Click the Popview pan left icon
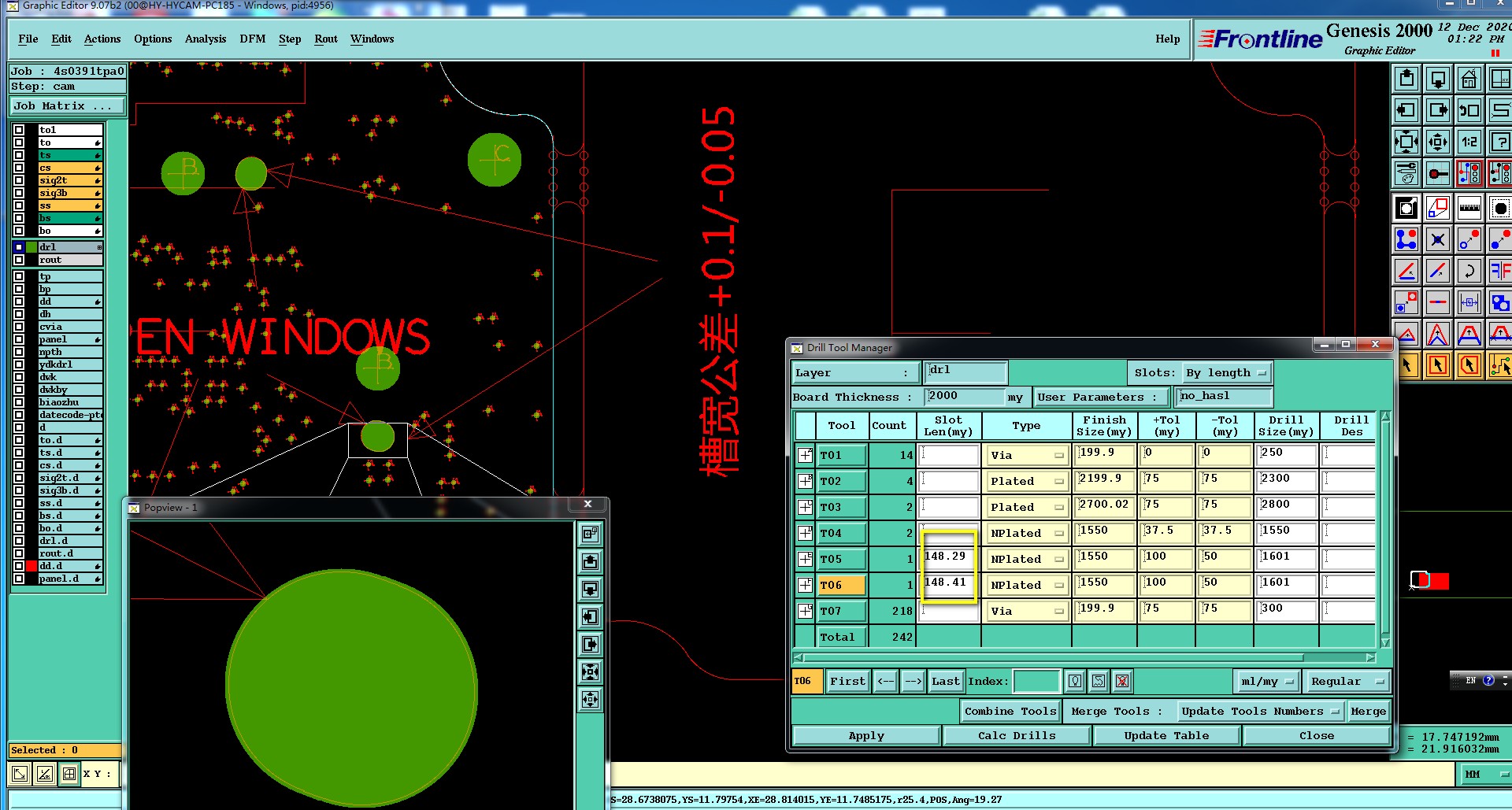This screenshot has height=810, width=1512. pos(590,616)
